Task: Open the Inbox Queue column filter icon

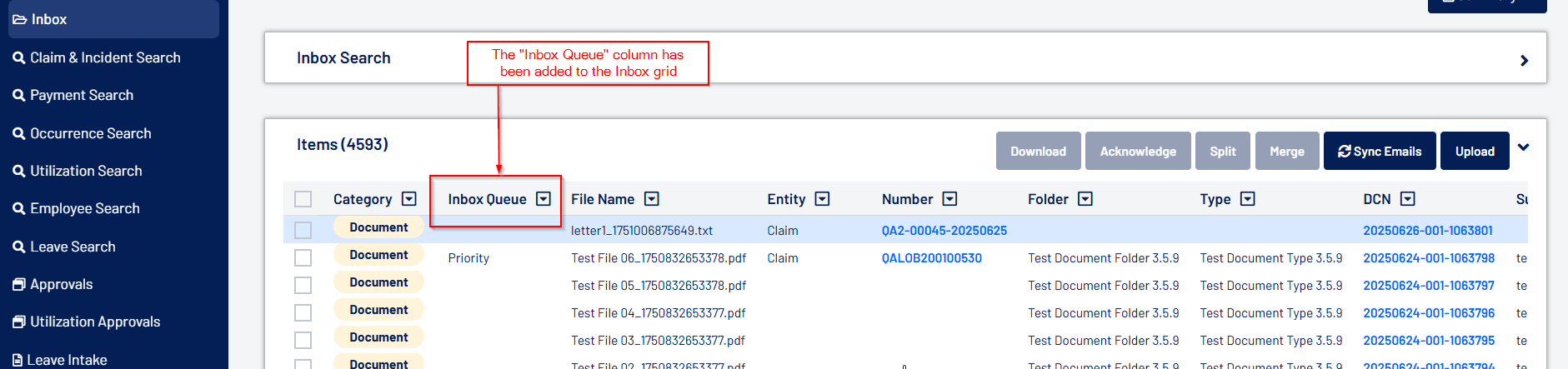Action: (x=544, y=199)
